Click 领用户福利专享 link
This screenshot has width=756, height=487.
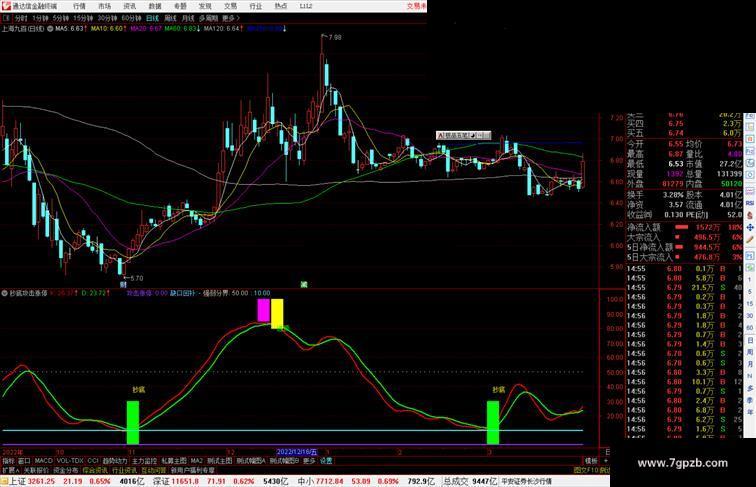192,470
